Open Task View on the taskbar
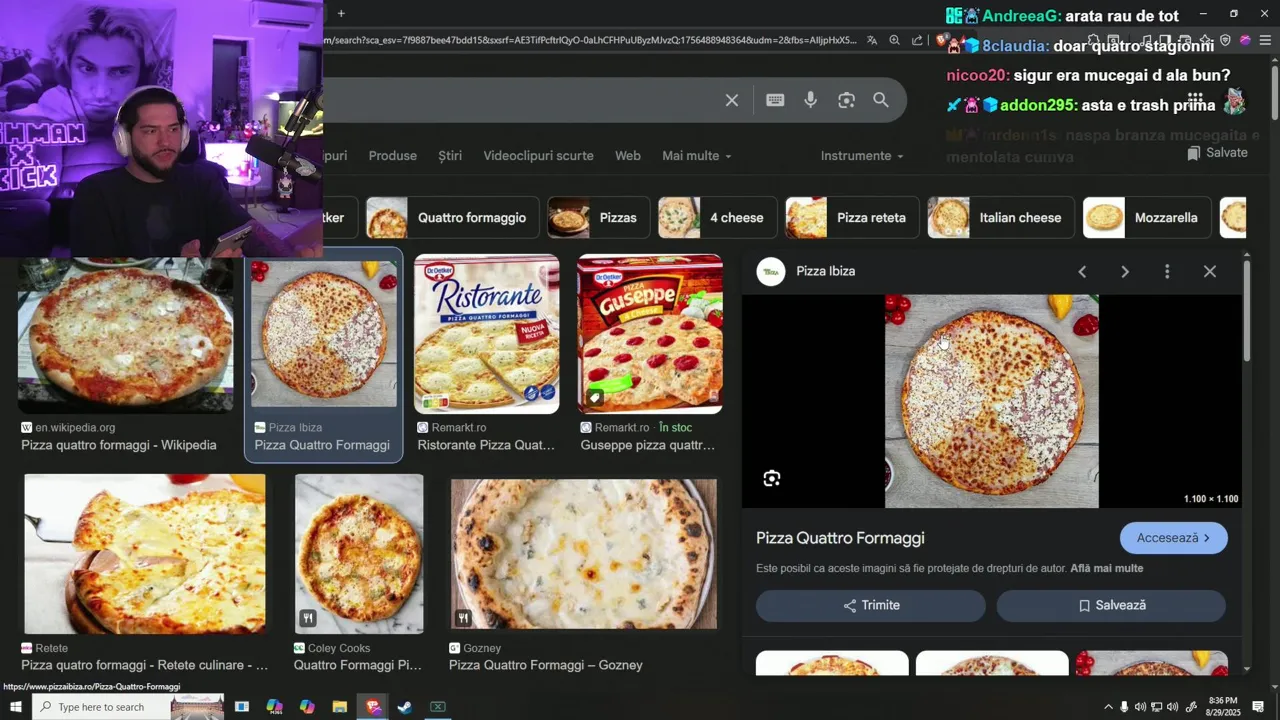Image resolution: width=1280 pixels, height=720 pixels. [x=241, y=707]
